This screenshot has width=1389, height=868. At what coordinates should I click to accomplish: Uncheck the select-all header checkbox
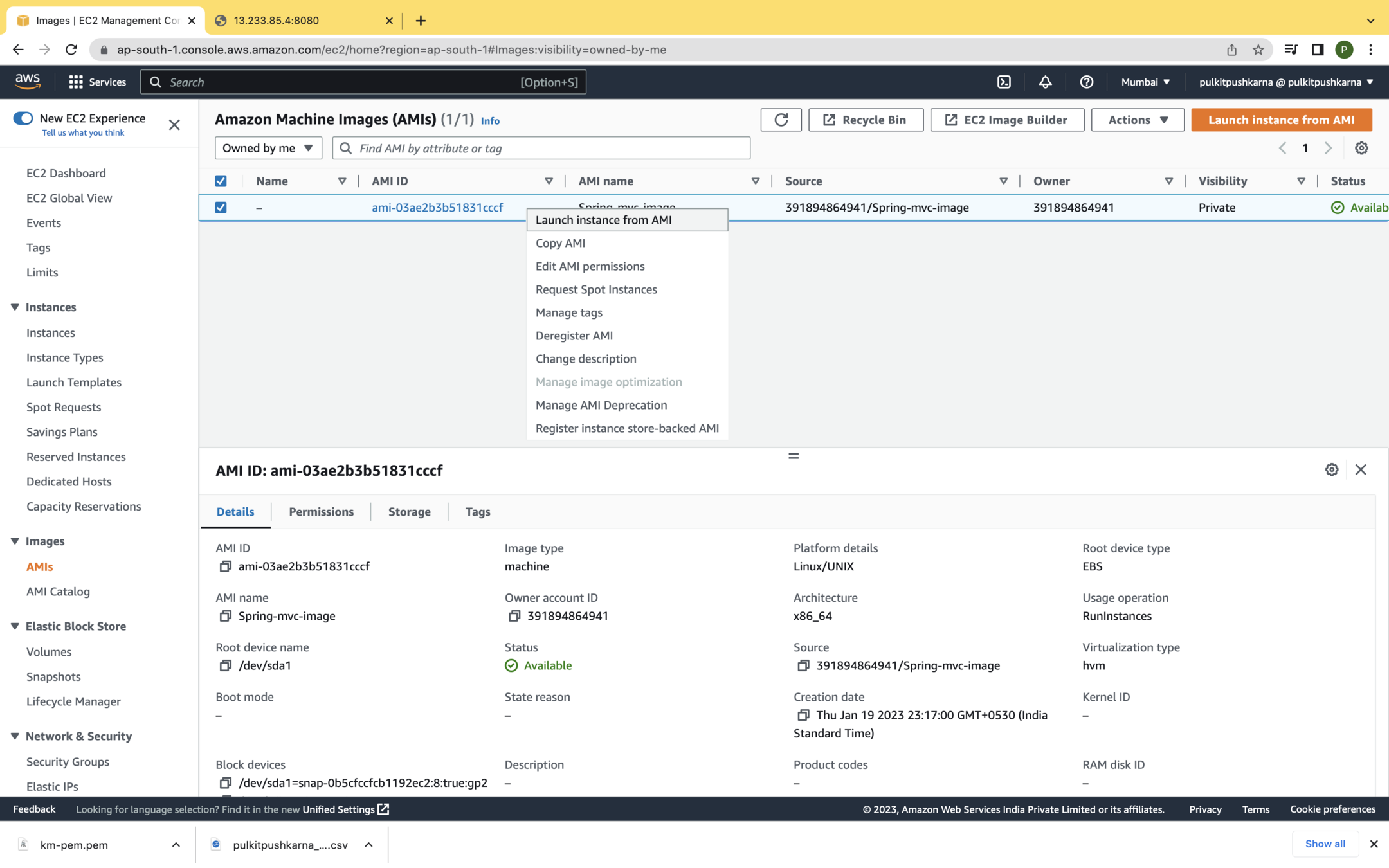click(x=221, y=181)
